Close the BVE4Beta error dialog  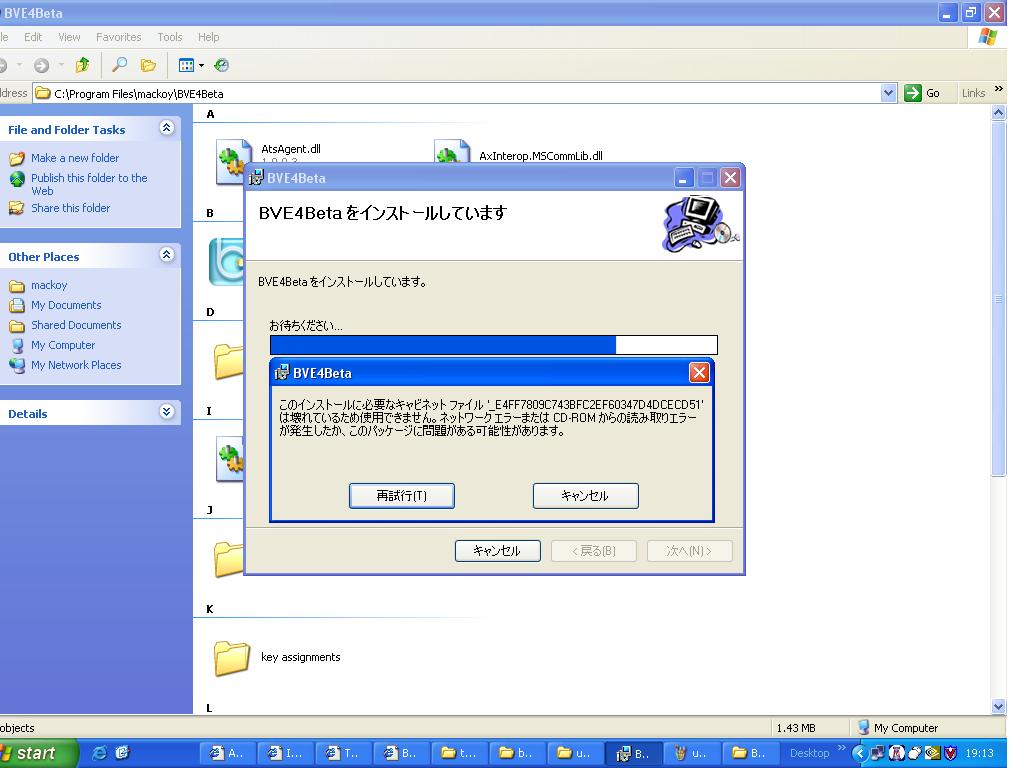pos(699,372)
